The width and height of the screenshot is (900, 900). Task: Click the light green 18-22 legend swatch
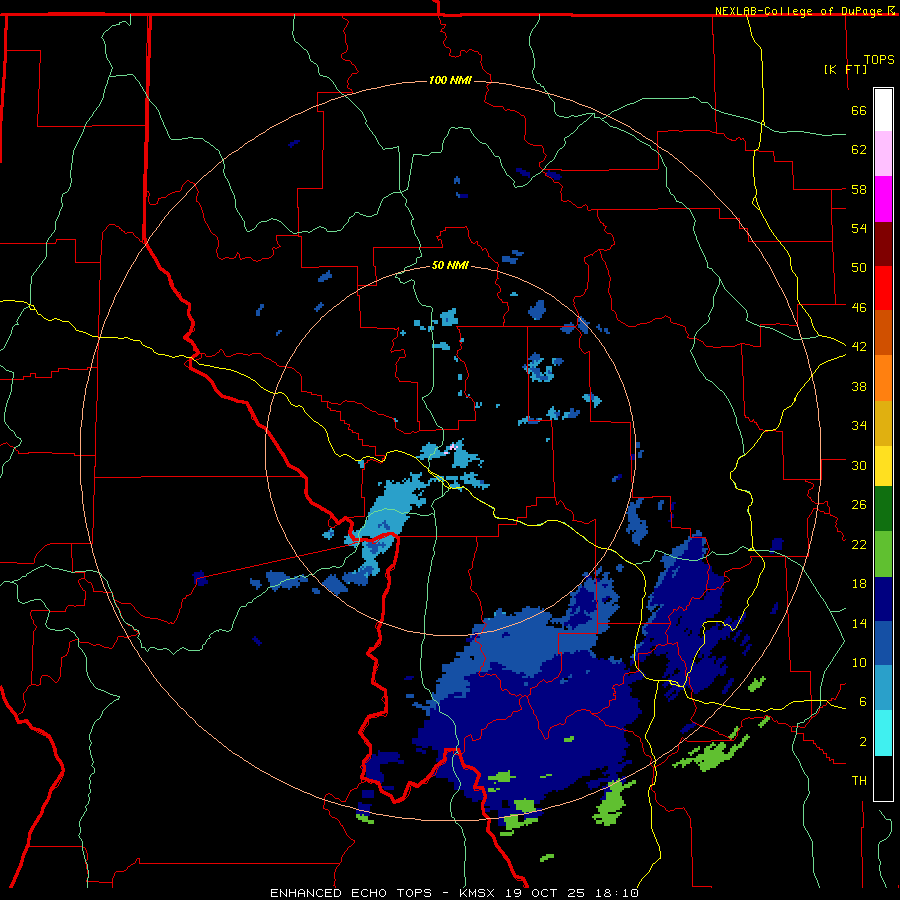[883, 554]
